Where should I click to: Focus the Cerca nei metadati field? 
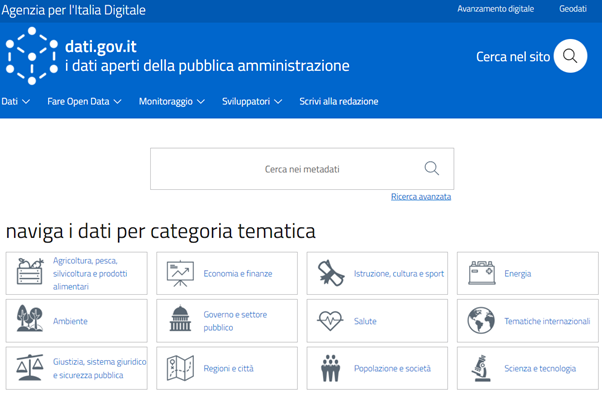(302, 169)
